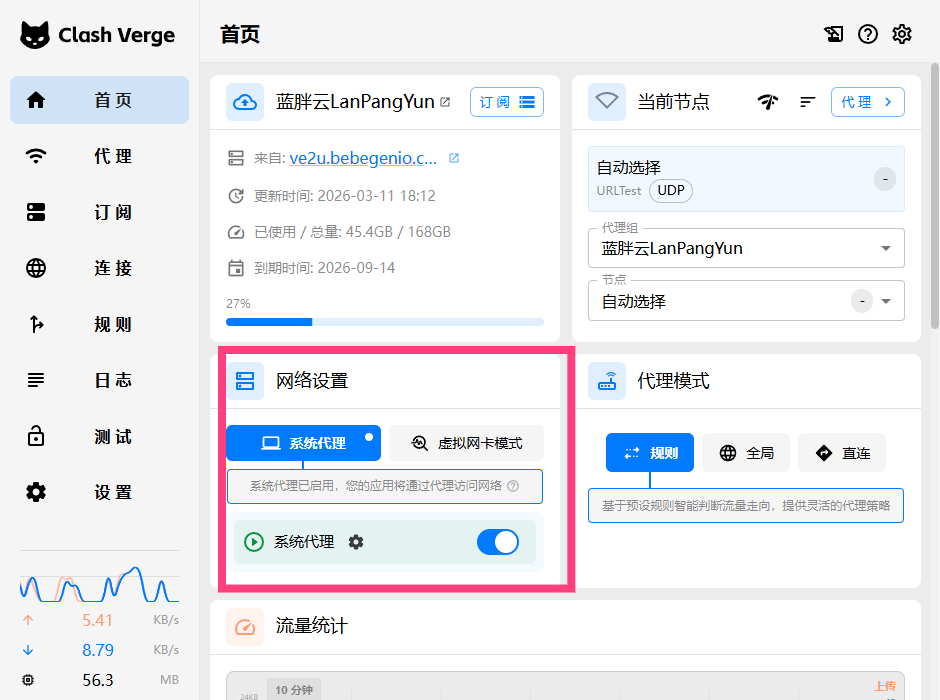Open settings via the top-right gear icon

(901, 33)
